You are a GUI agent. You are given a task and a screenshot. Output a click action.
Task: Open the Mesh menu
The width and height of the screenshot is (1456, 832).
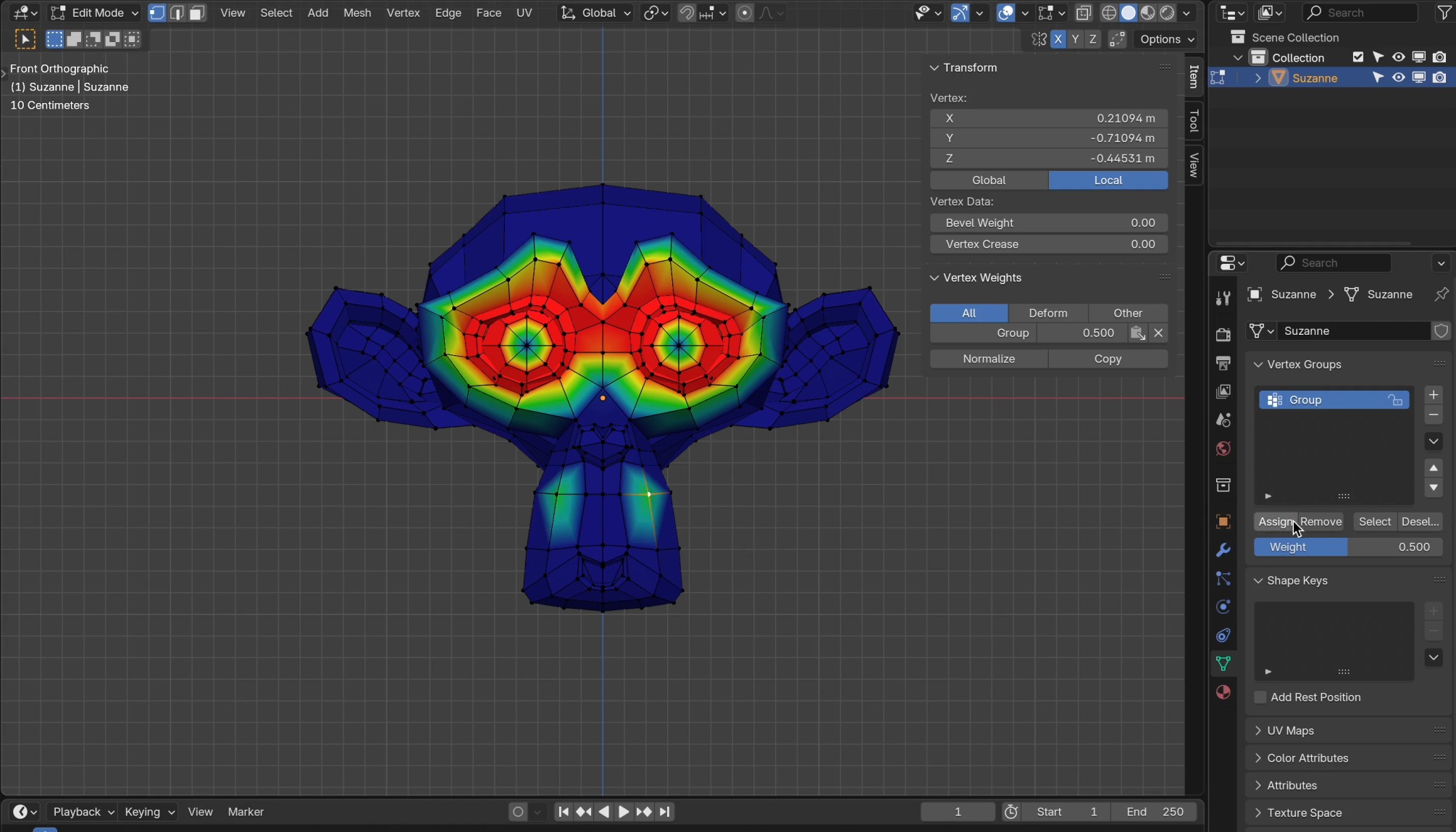click(x=357, y=12)
